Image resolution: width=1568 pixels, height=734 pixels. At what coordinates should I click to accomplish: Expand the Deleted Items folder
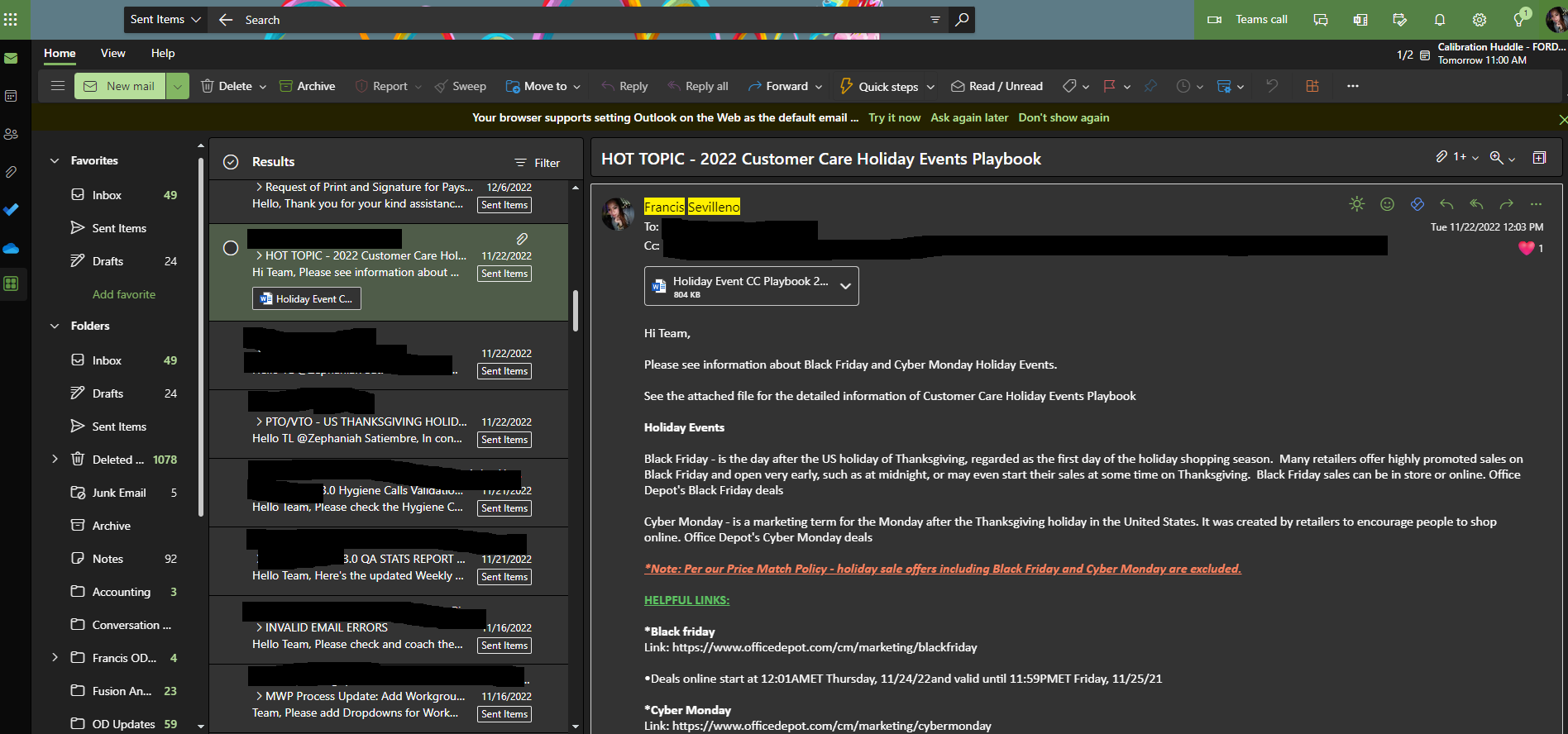(55, 459)
